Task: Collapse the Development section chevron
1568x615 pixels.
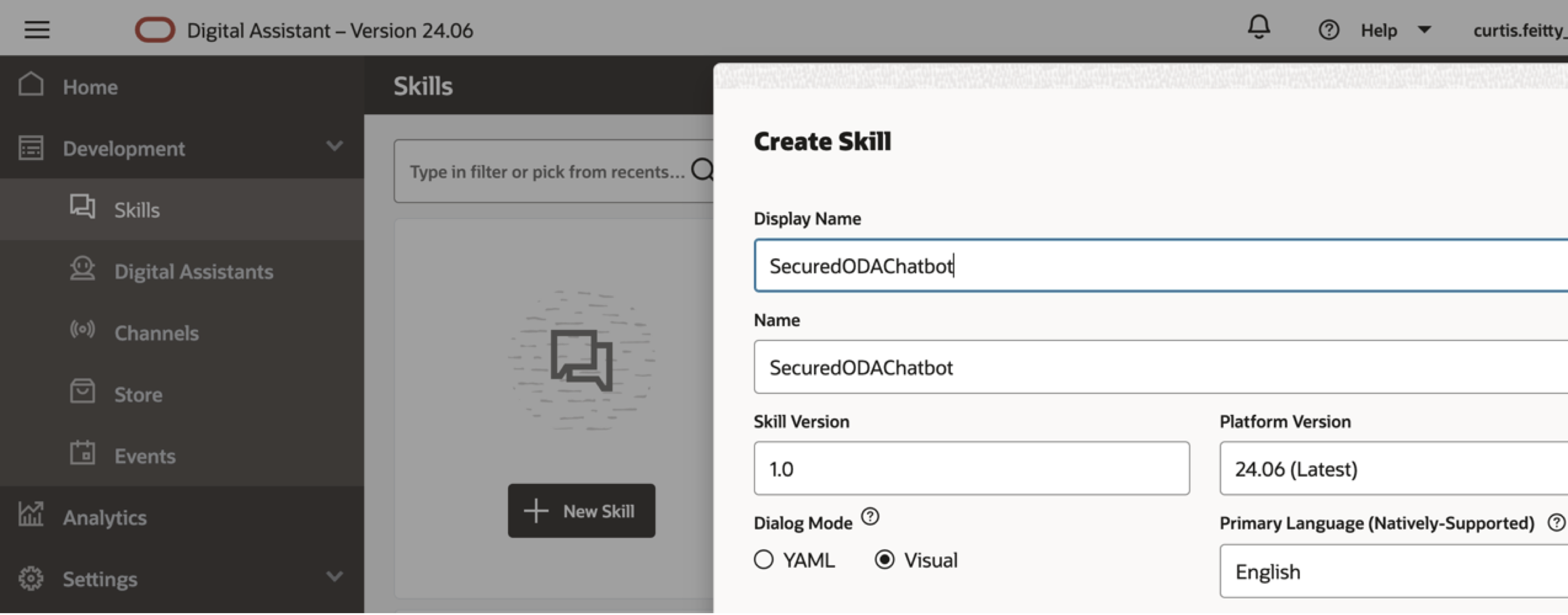Action: (x=334, y=147)
